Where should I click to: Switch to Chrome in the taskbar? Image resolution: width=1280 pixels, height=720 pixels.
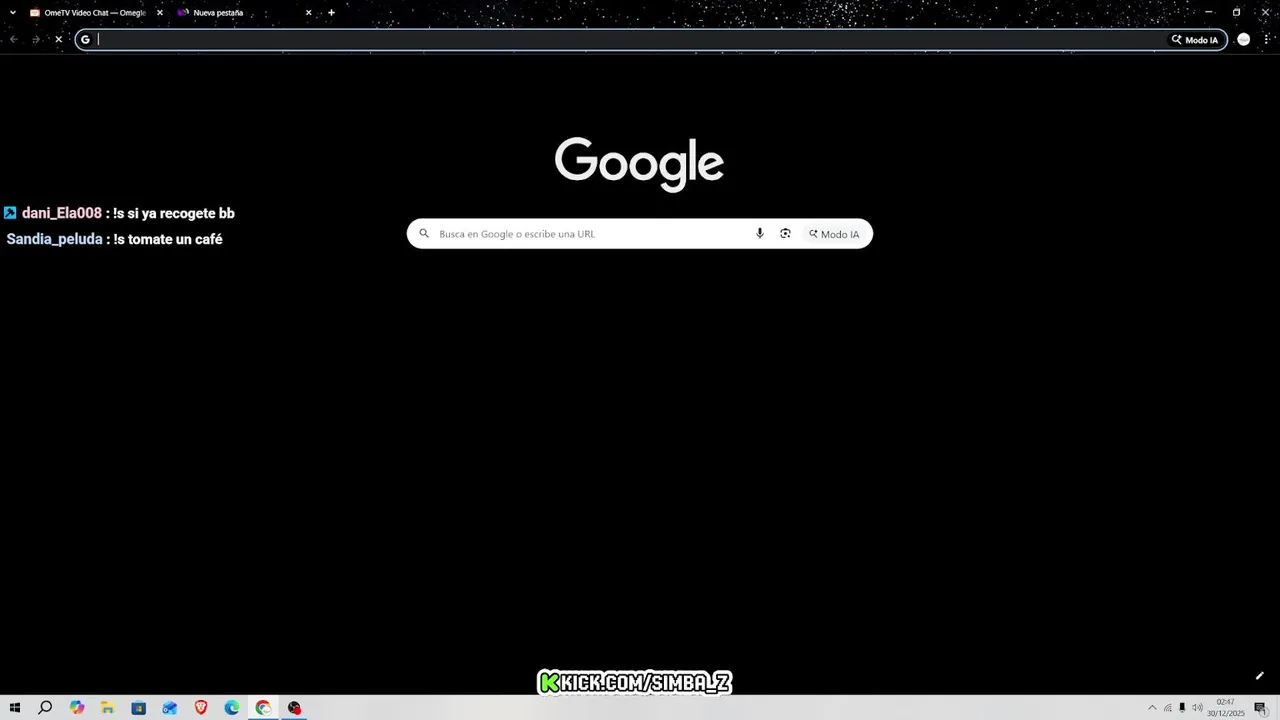pos(263,708)
